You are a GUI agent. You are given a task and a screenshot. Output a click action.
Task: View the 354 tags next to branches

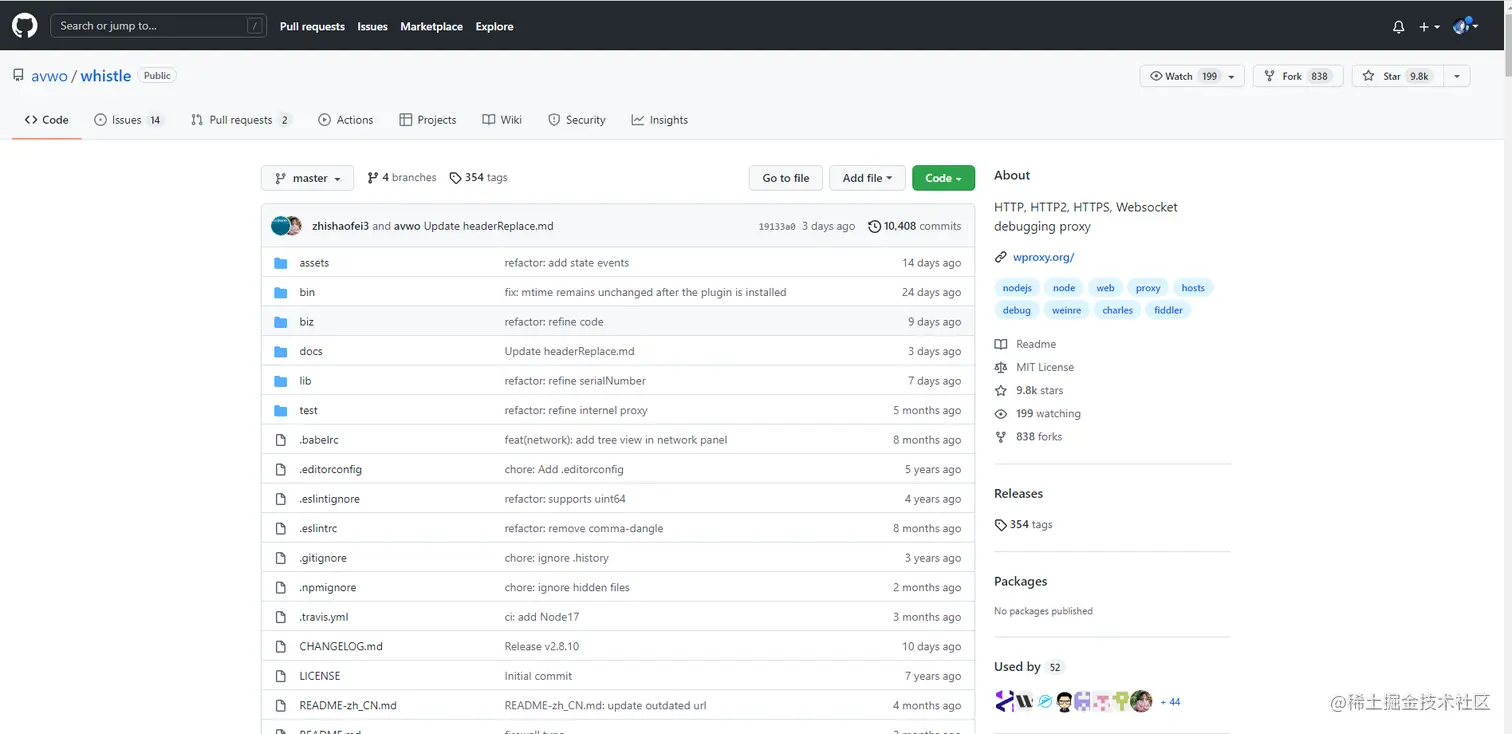tap(479, 178)
